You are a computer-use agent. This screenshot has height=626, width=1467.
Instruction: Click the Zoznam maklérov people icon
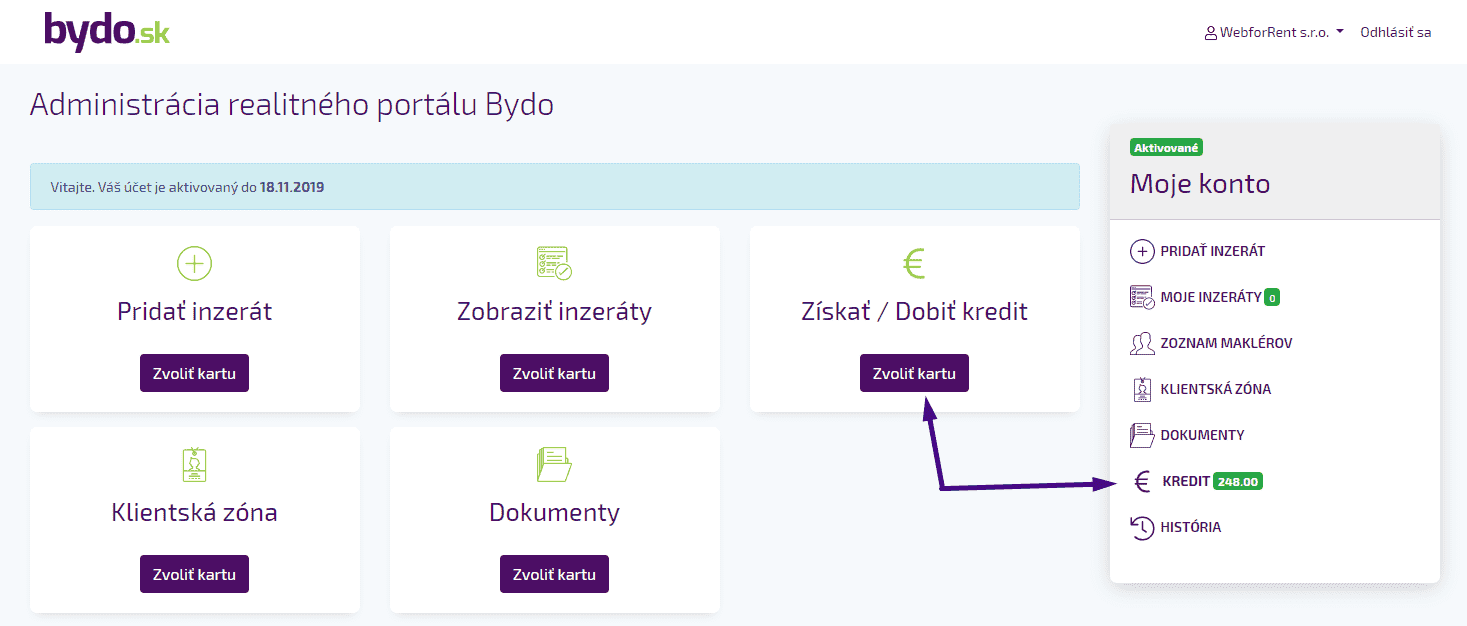click(1141, 343)
